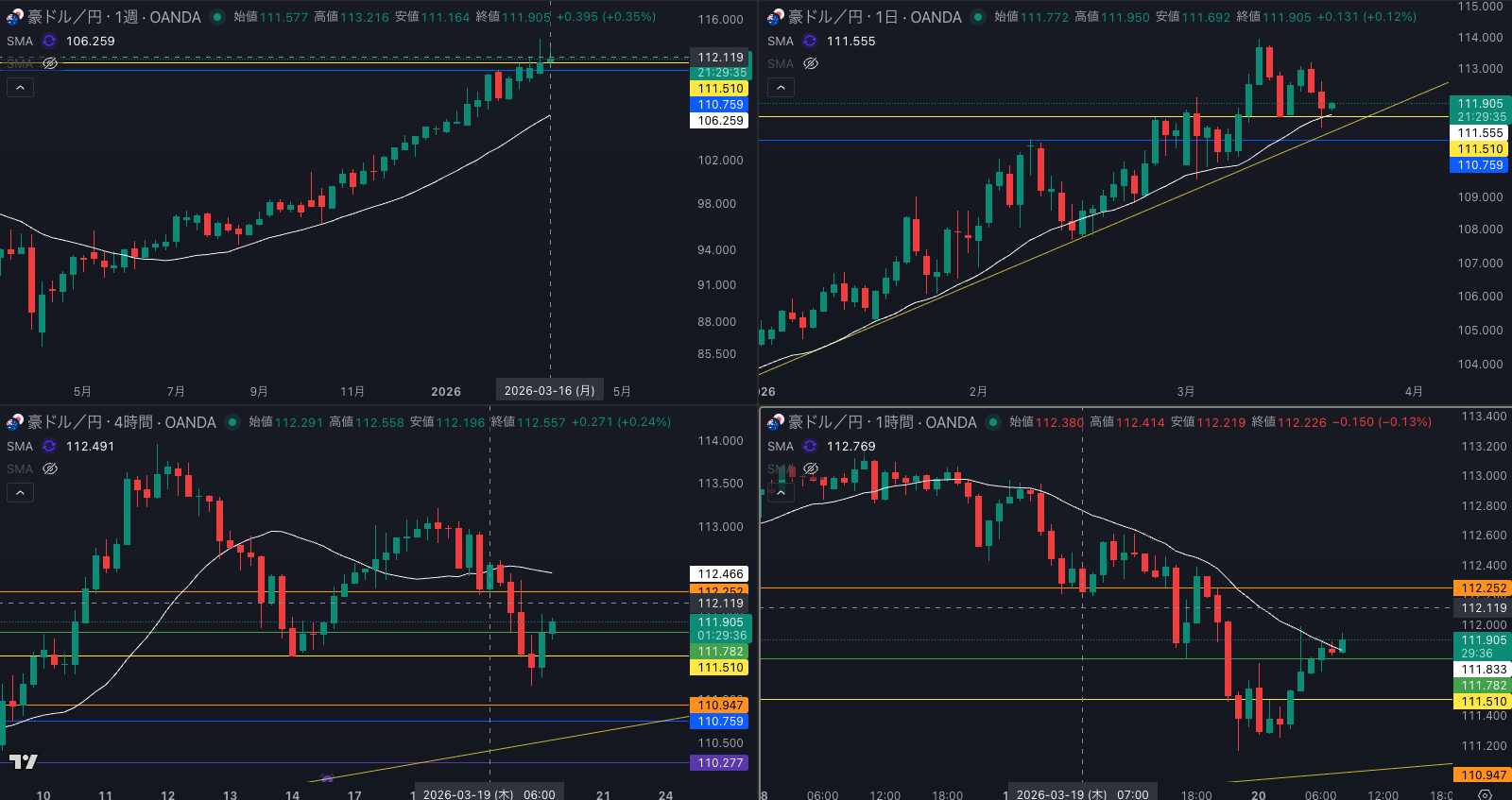This screenshot has height=800, width=1512.
Task: Collapse indicator legend on daily chart
Action: pos(781,87)
